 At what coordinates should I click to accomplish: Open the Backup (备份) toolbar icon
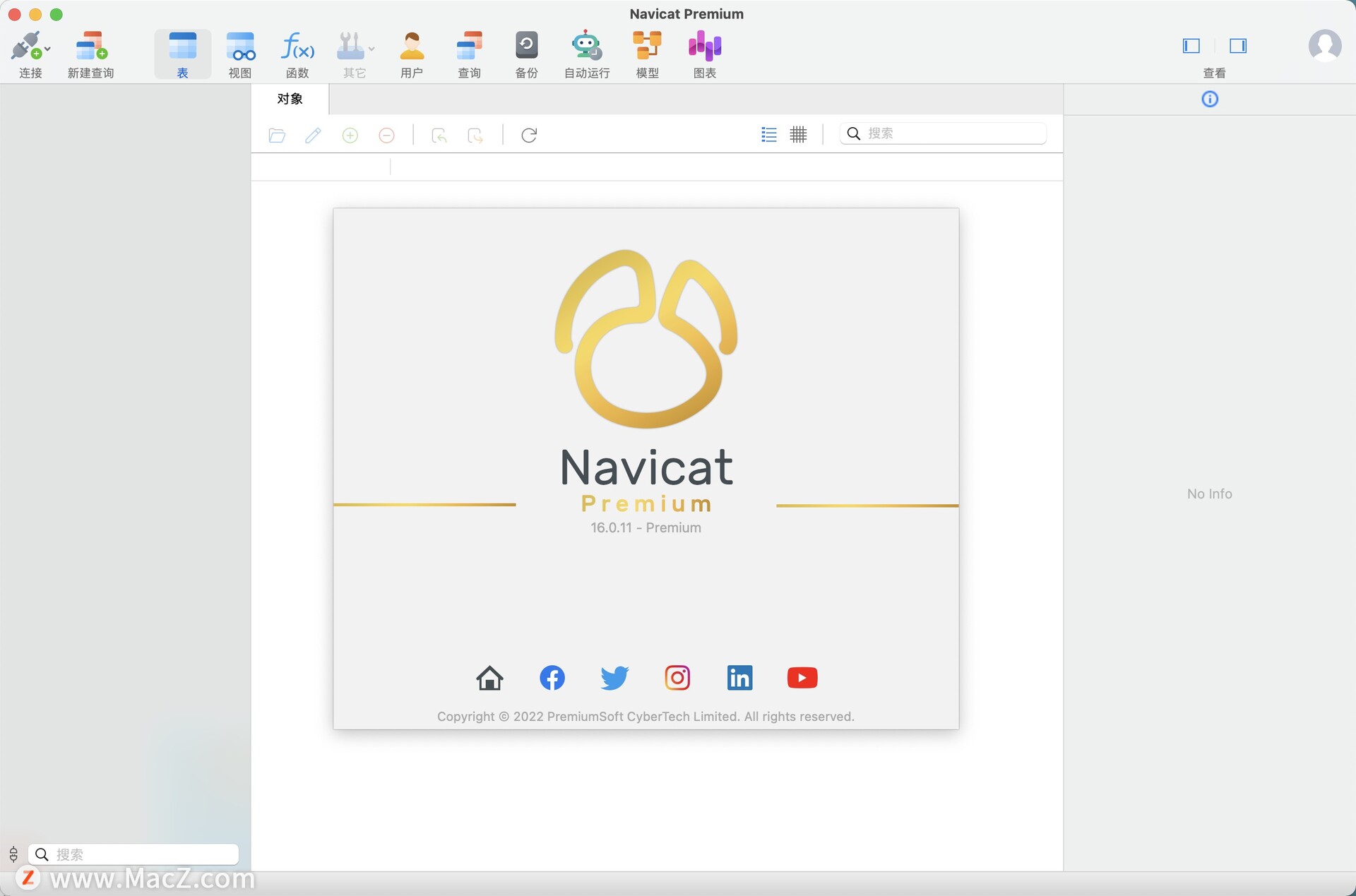[x=526, y=47]
